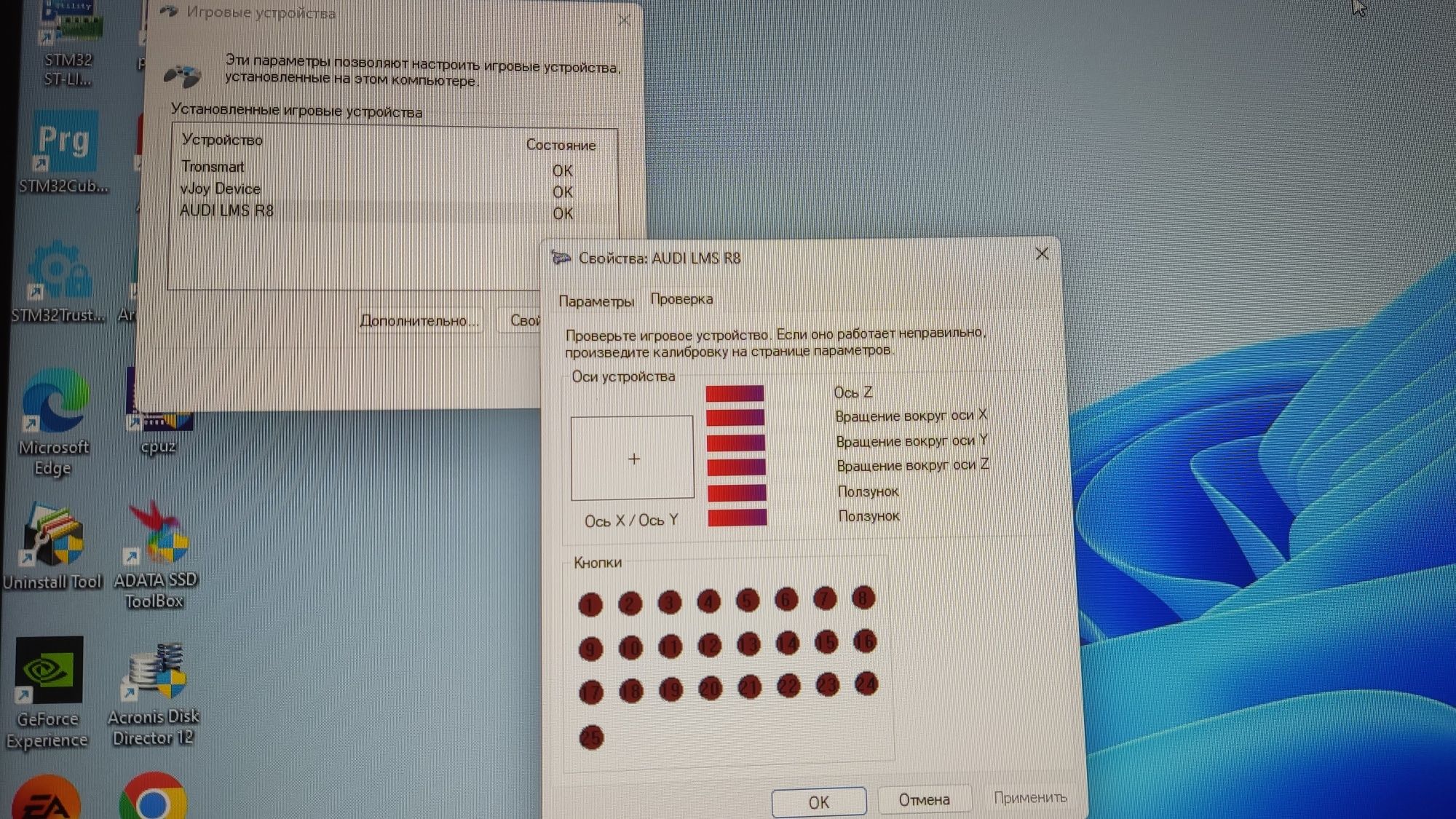
Task: Open ADATA SSD ToolBox shortcut
Action: [155, 556]
